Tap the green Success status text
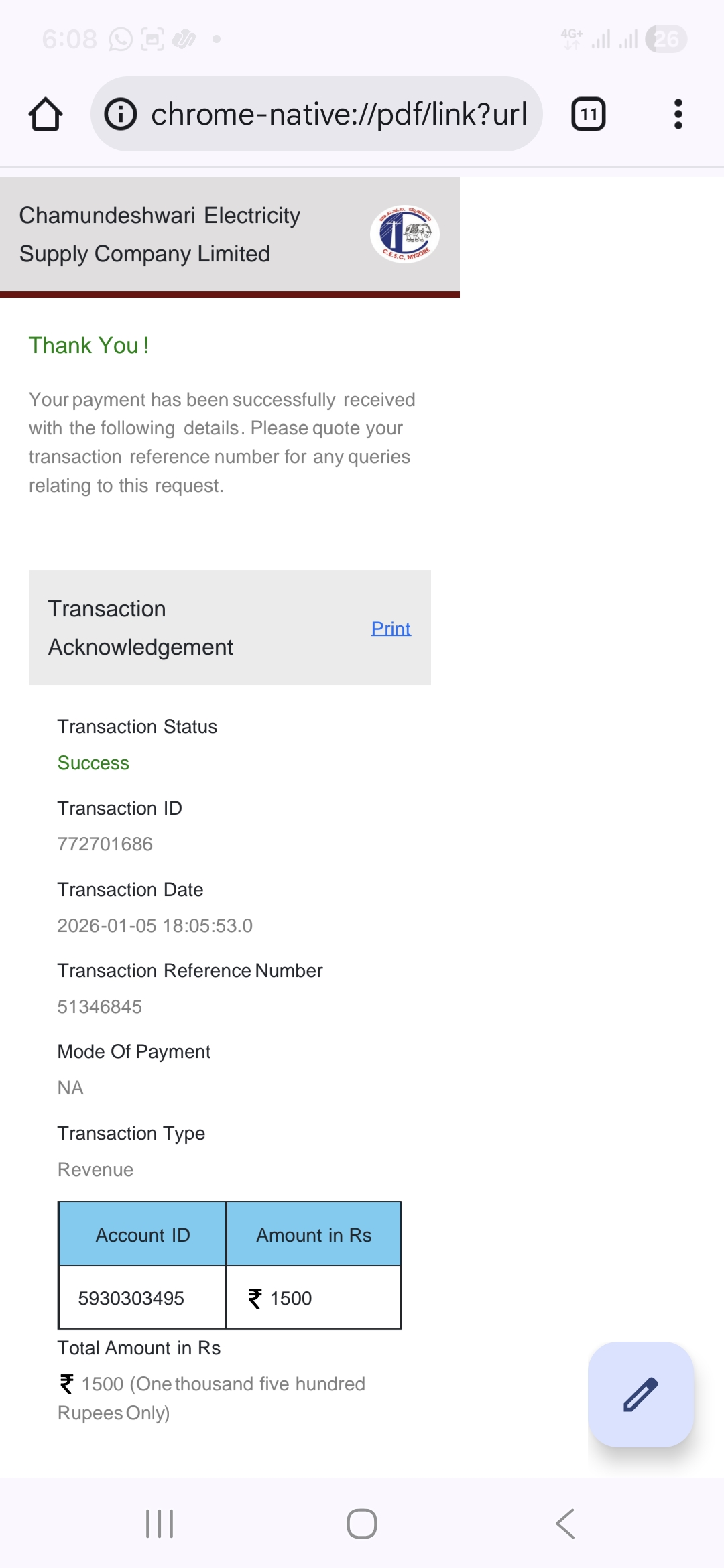The image size is (724, 1568). 93,763
